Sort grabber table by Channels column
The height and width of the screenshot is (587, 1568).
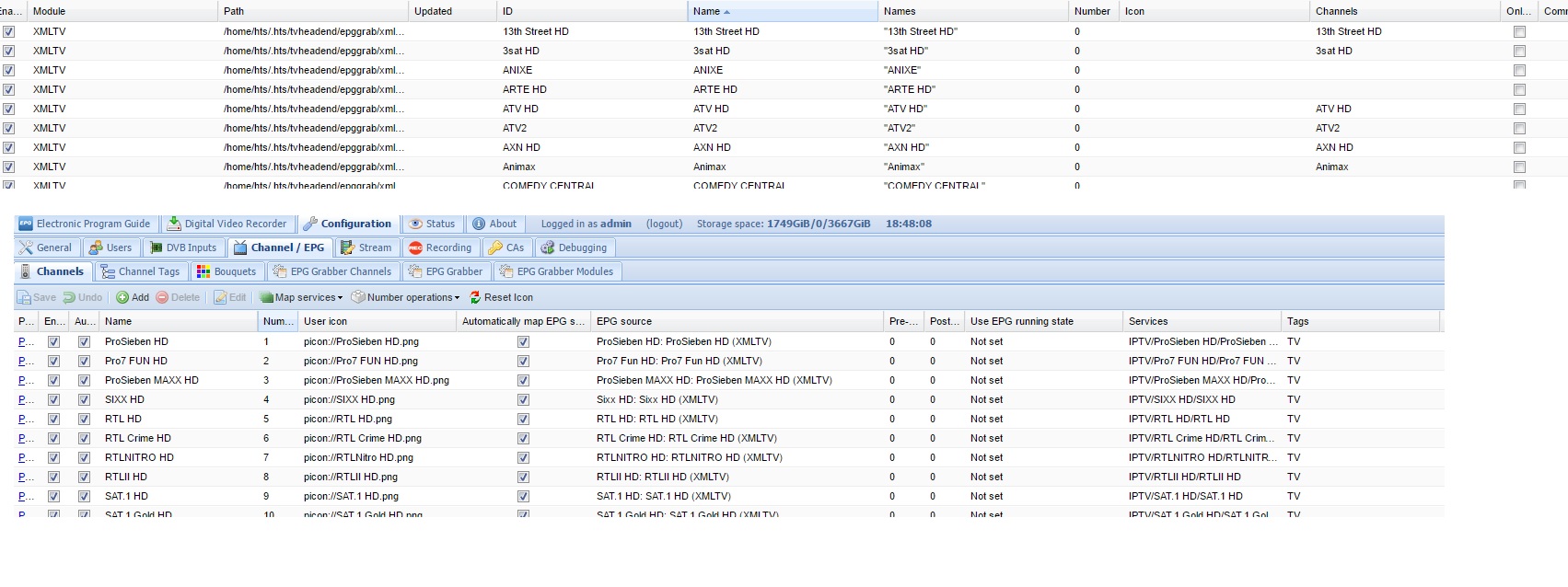click(1405, 11)
